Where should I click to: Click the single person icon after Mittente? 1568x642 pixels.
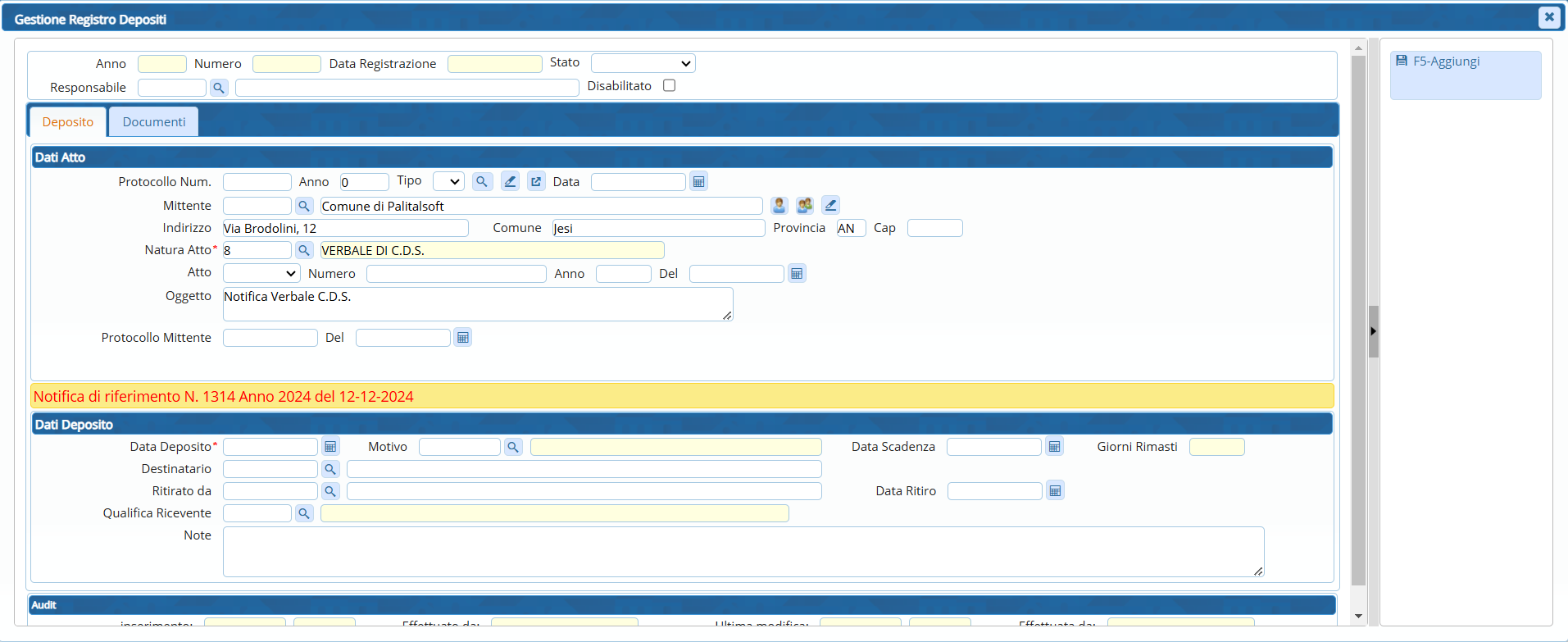779,206
